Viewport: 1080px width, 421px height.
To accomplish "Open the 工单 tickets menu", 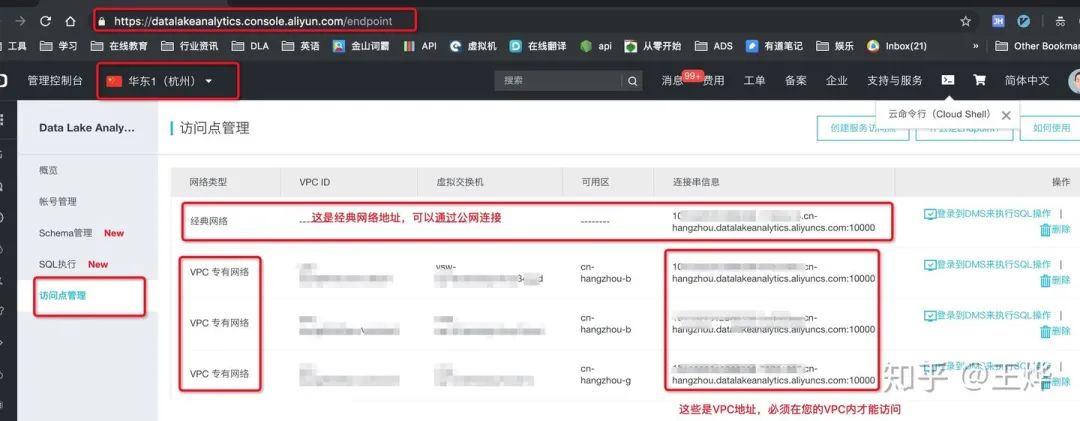I will click(754, 81).
